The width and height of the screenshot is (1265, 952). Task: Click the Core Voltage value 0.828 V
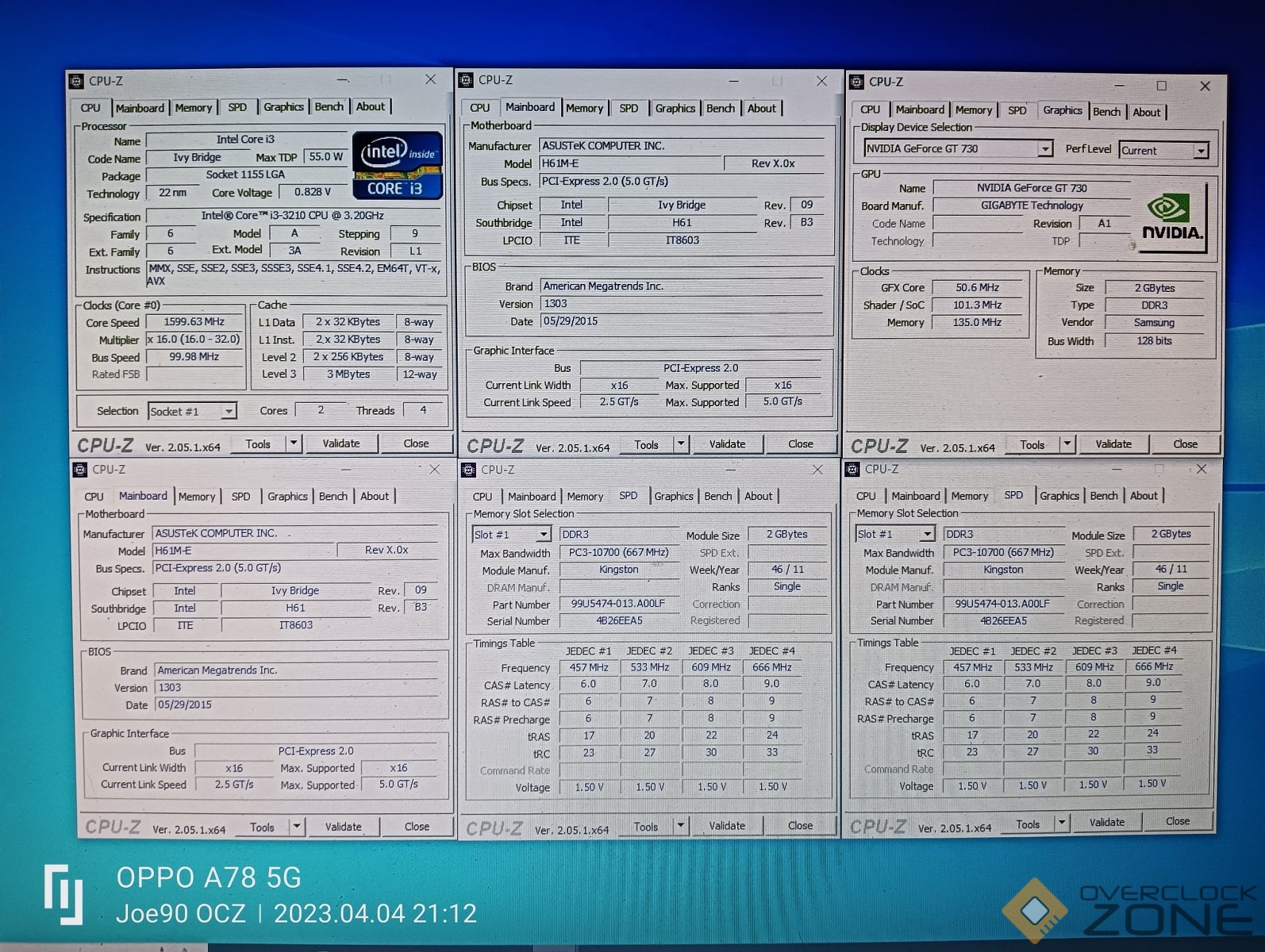313,192
